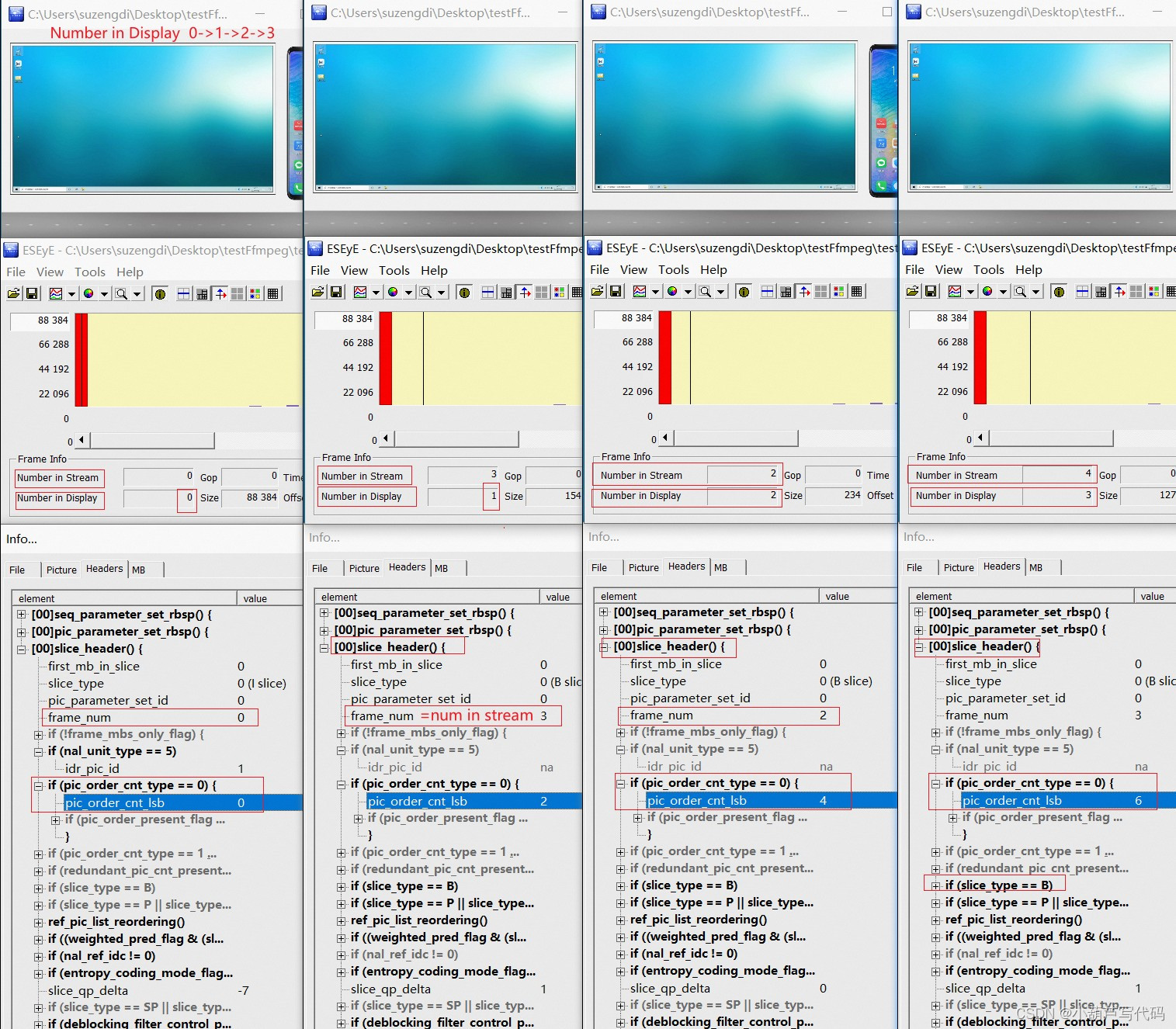Toggle the red-blue arrows button in the third window
This screenshot has width=1176, height=1029.
[804, 291]
